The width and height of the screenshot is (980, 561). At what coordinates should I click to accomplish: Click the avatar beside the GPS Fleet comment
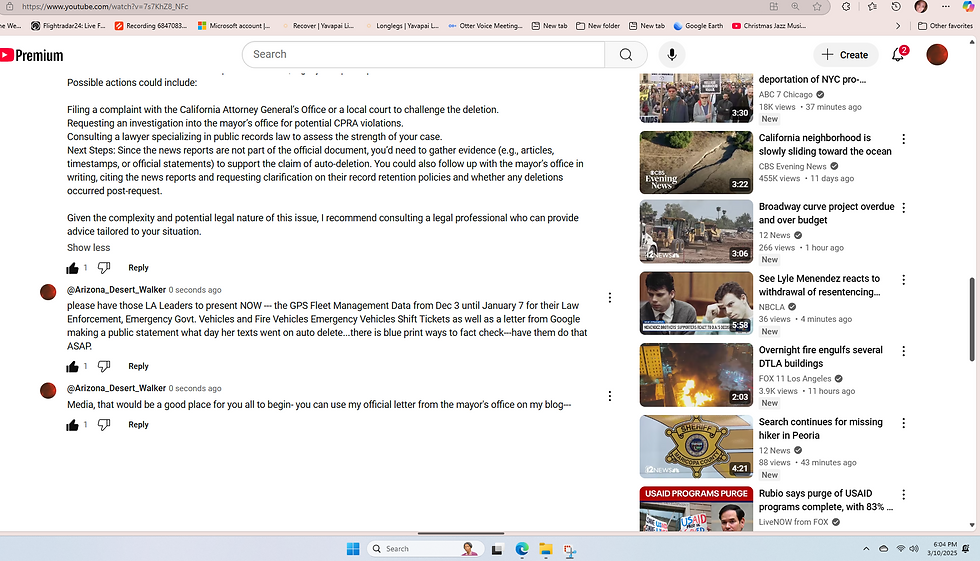pos(48,292)
